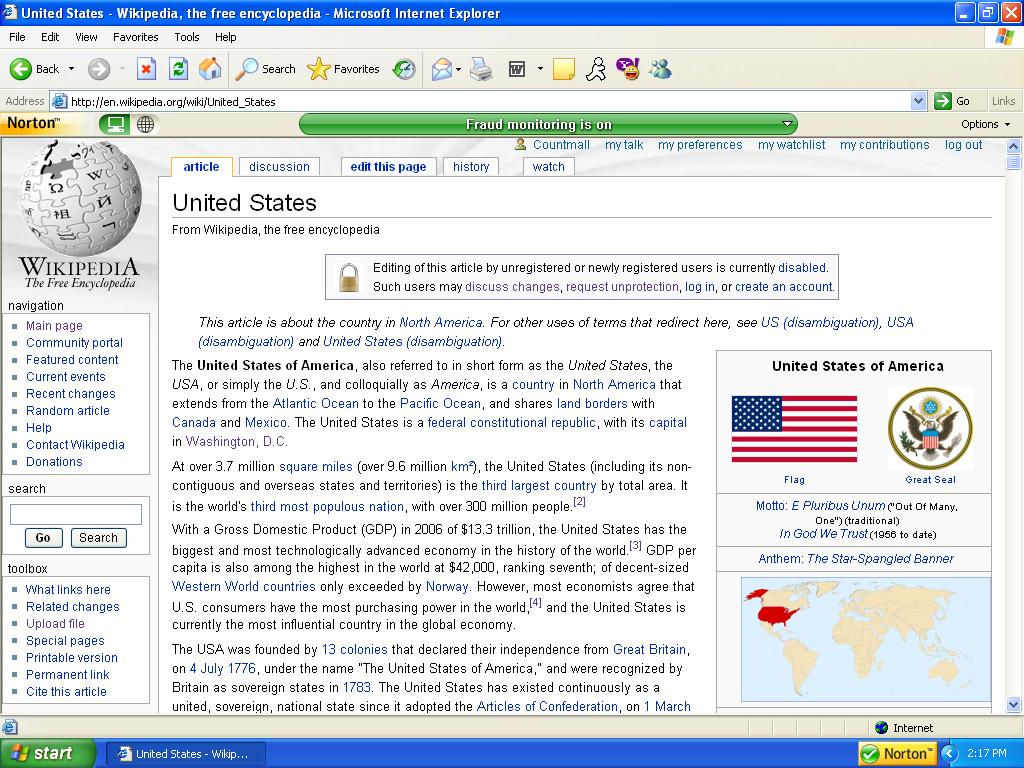Click into the Wikipedia search box
This screenshot has height=768, width=1024.
76,515
